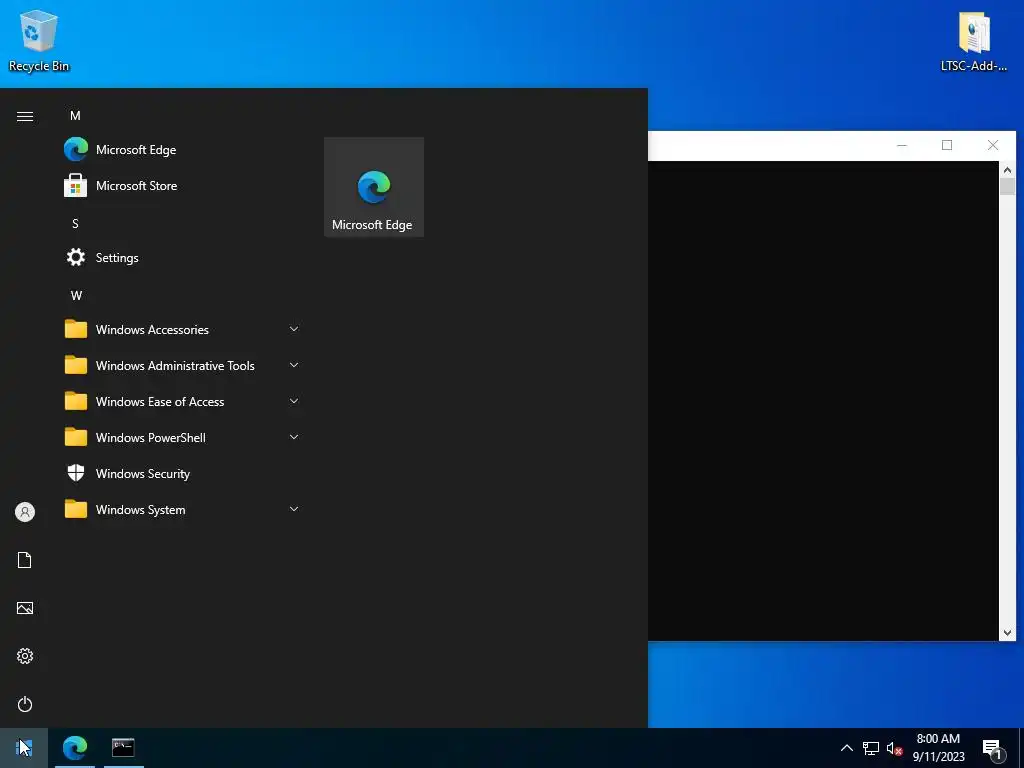Minimize the console window
The image size is (1024, 768).
(x=902, y=145)
